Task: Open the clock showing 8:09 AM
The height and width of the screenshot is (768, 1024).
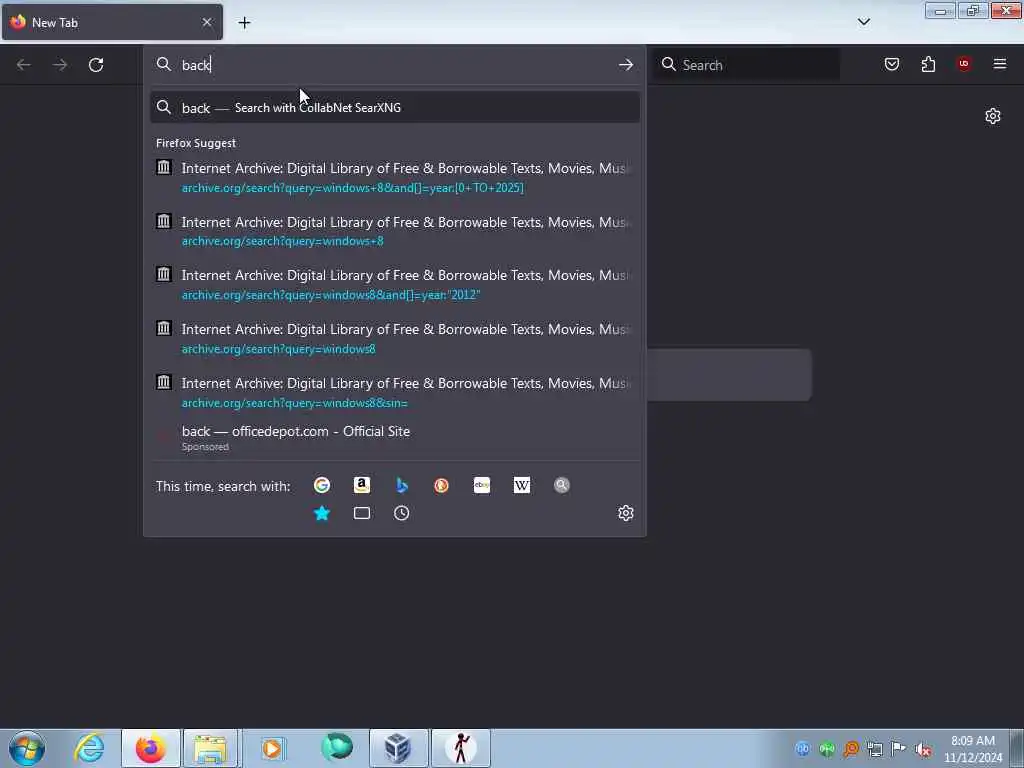Action: [972, 749]
